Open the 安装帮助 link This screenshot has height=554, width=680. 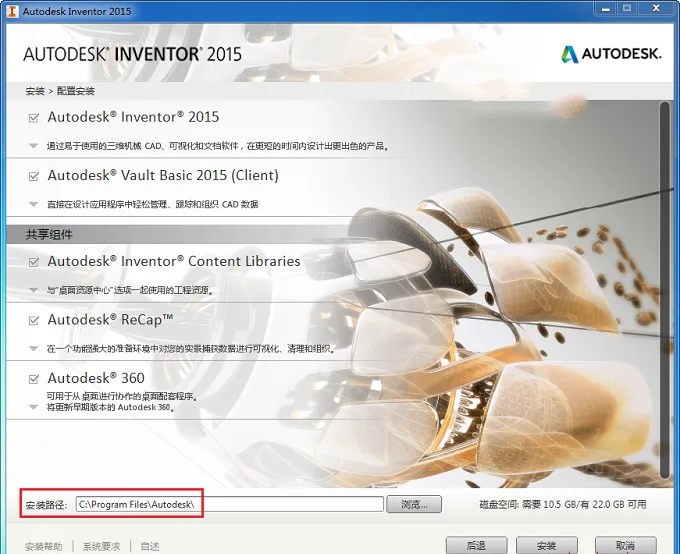(x=44, y=547)
